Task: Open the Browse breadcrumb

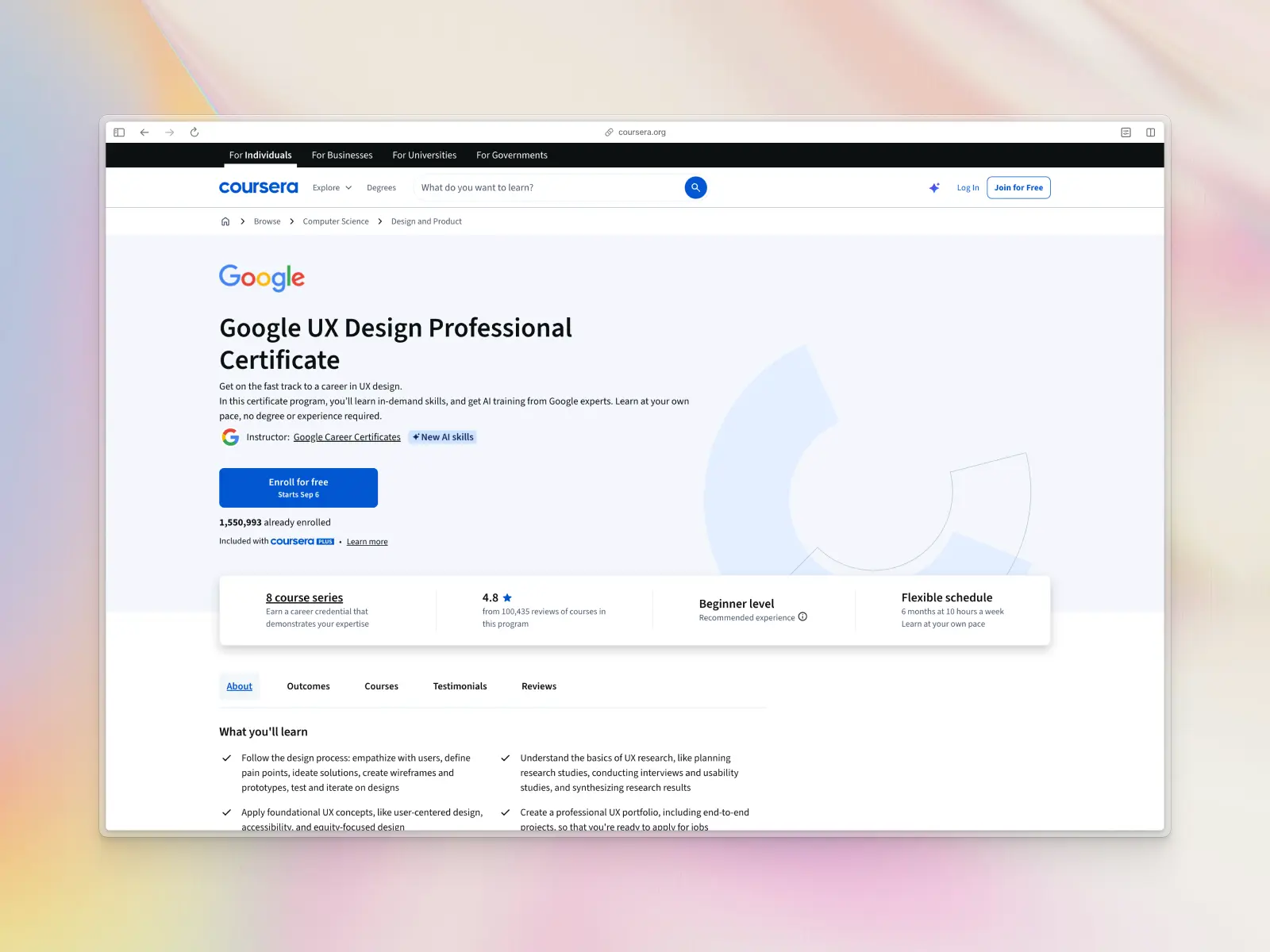Action: pos(267,221)
